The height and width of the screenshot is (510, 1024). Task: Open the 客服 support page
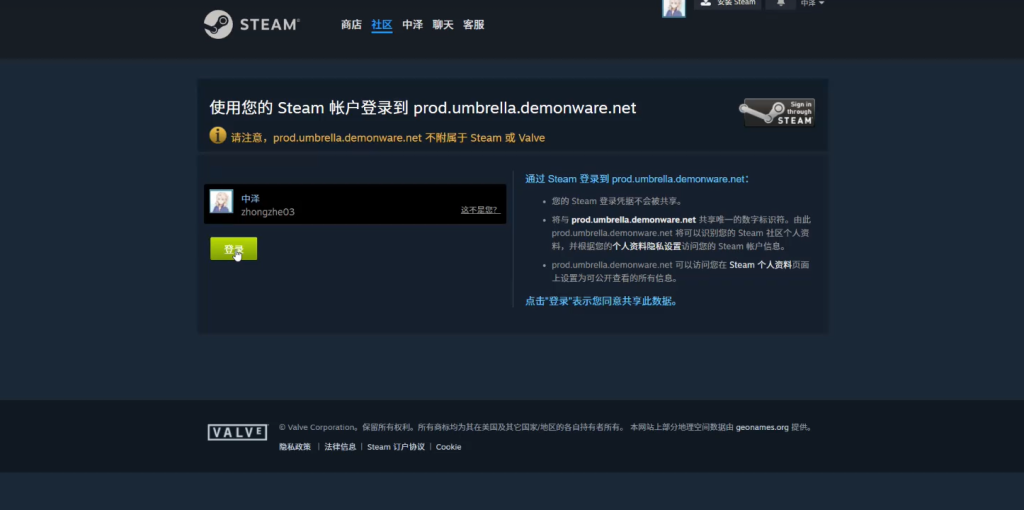474,24
